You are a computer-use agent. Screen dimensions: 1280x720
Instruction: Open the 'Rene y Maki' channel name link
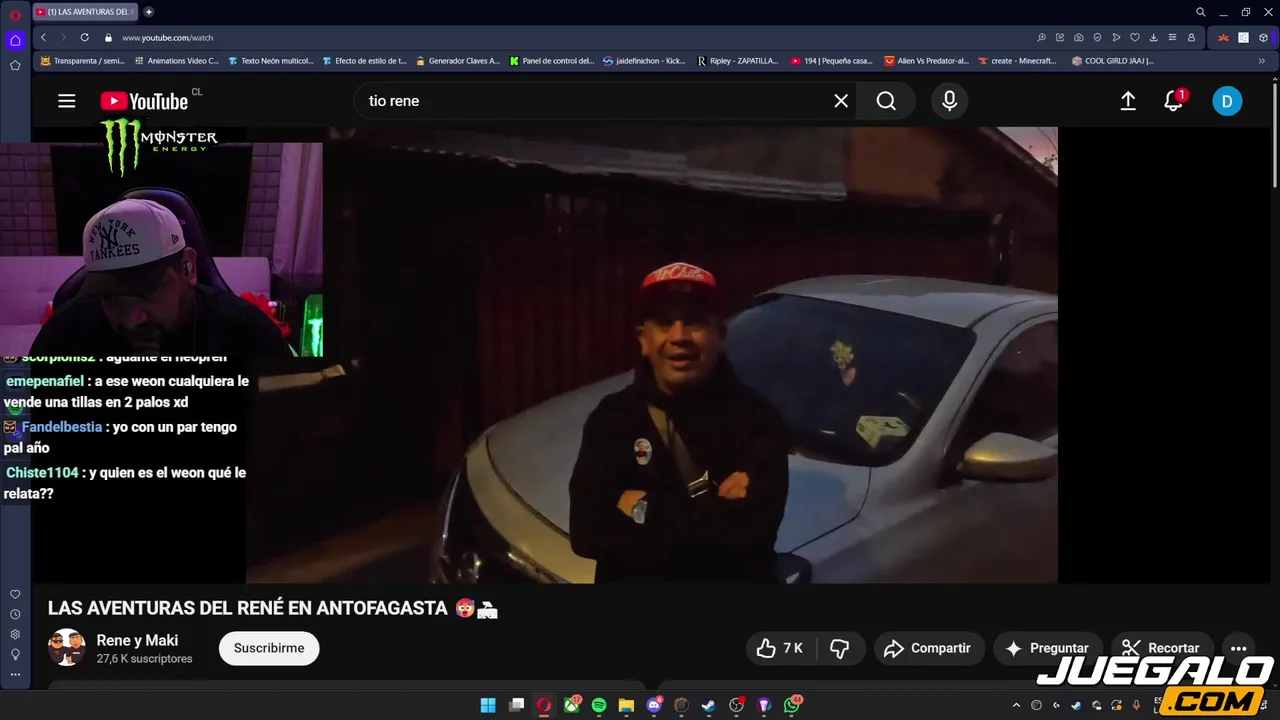(x=137, y=640)
